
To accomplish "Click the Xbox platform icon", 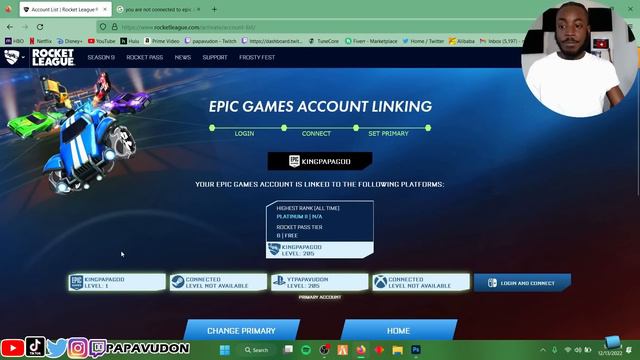I will [380, 282].
